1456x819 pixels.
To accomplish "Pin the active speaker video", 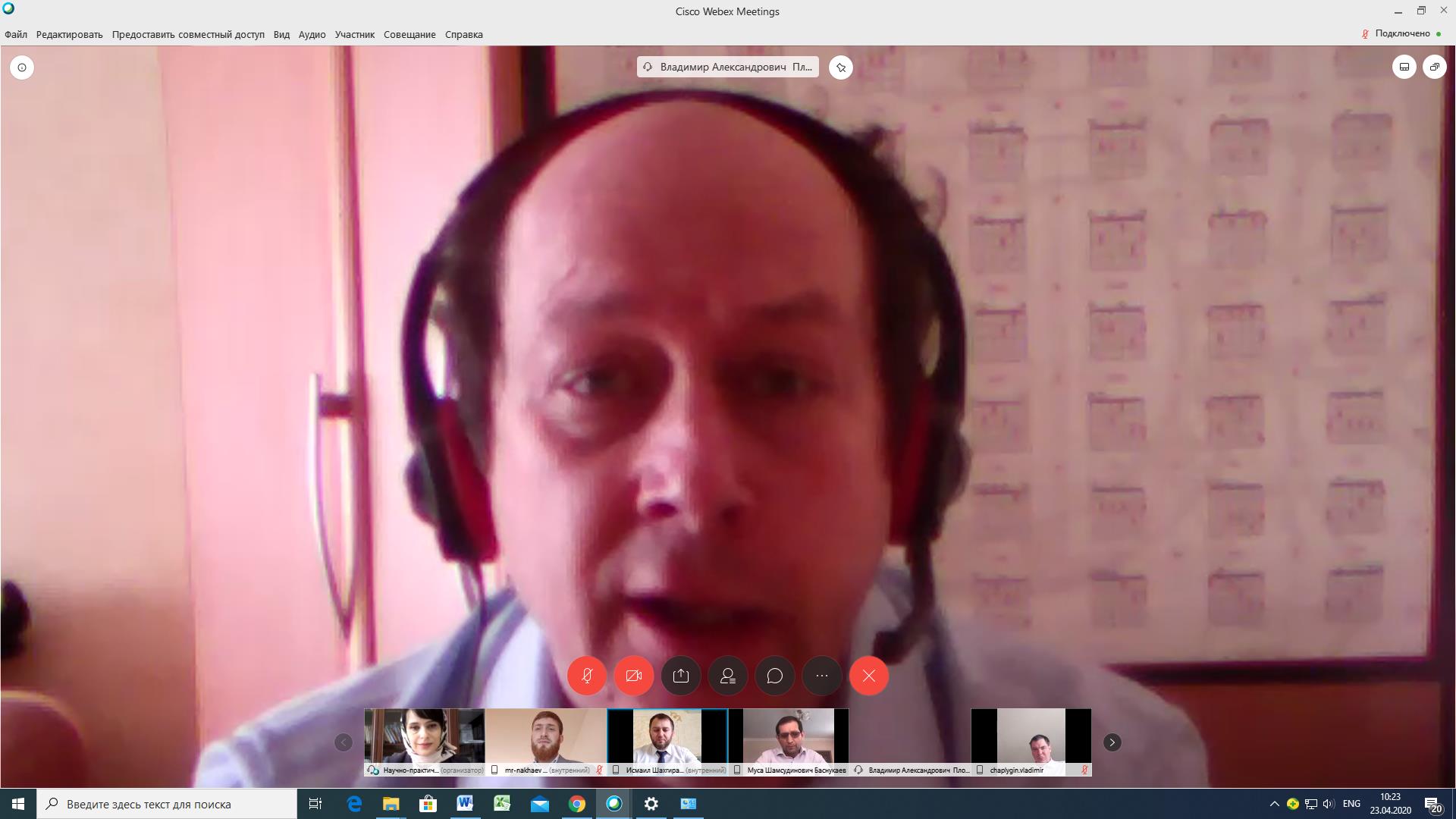I will pos(841,67).
